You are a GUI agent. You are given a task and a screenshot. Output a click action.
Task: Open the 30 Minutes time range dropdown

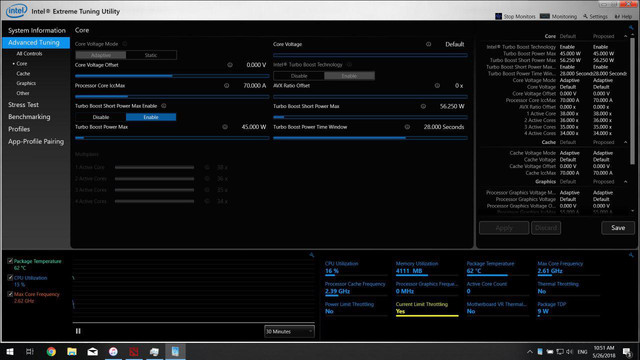289,331
